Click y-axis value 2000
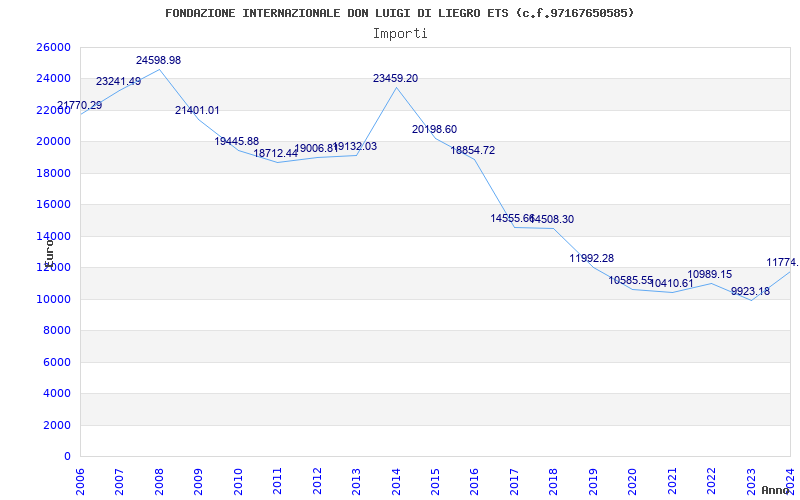 click(x=57, y=425)
